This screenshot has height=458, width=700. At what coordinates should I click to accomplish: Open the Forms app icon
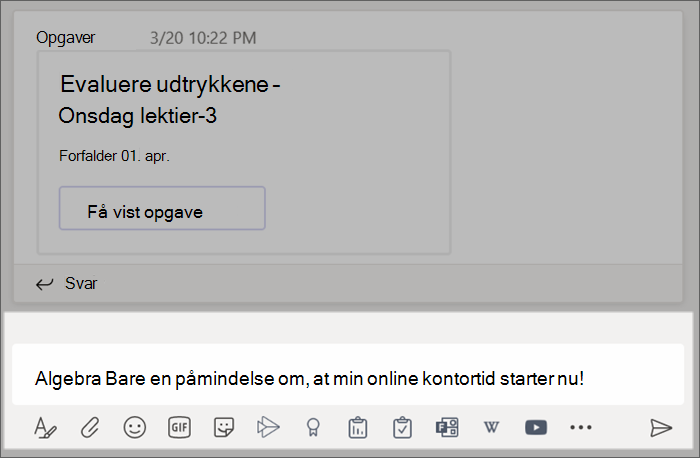(447, 428)
